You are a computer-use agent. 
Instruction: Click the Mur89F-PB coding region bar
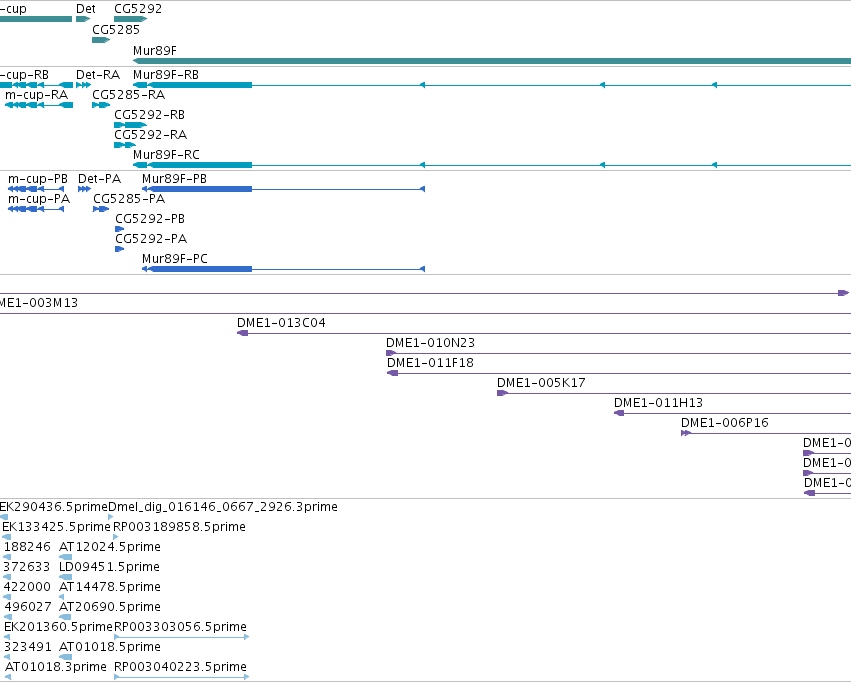coord(200,189)
